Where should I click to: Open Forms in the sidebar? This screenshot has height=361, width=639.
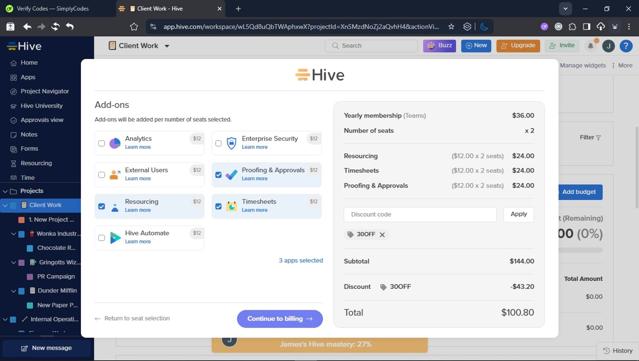click(29, 149)
